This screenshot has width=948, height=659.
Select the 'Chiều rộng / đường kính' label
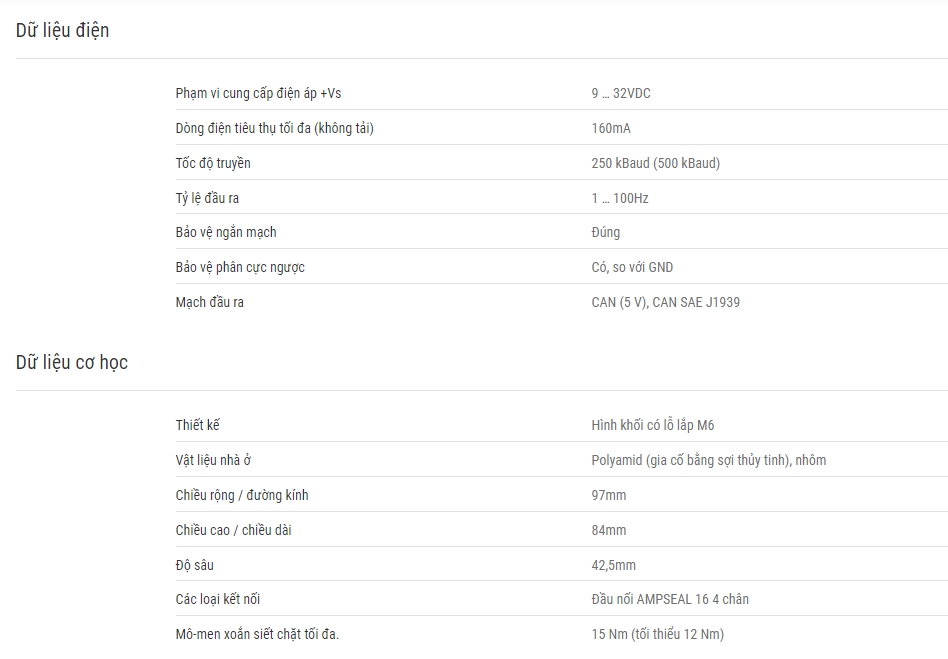(242, 495)
